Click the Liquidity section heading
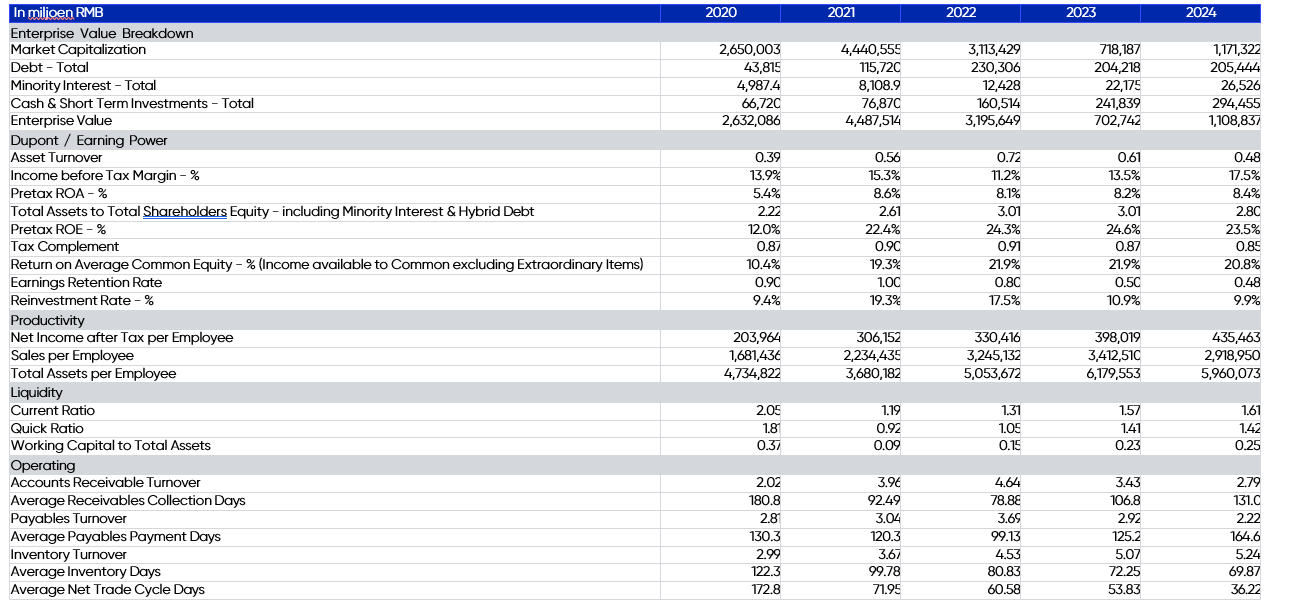This screenshot has height=608, width=1292. pos(37,393)
